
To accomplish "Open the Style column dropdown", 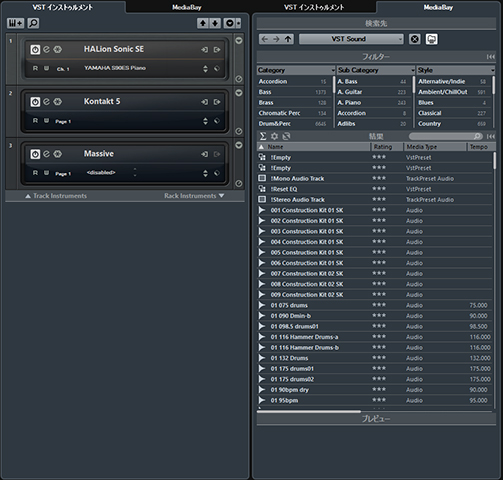I will [456, 70].
